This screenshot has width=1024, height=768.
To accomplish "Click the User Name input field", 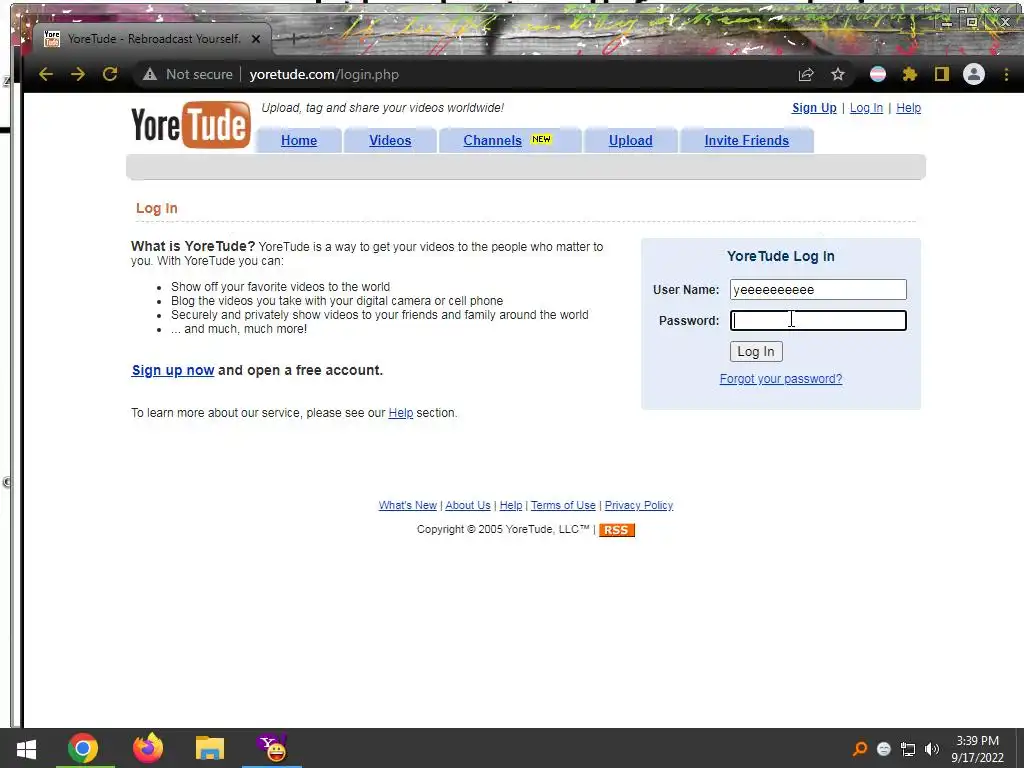I will tap(818, 289).
